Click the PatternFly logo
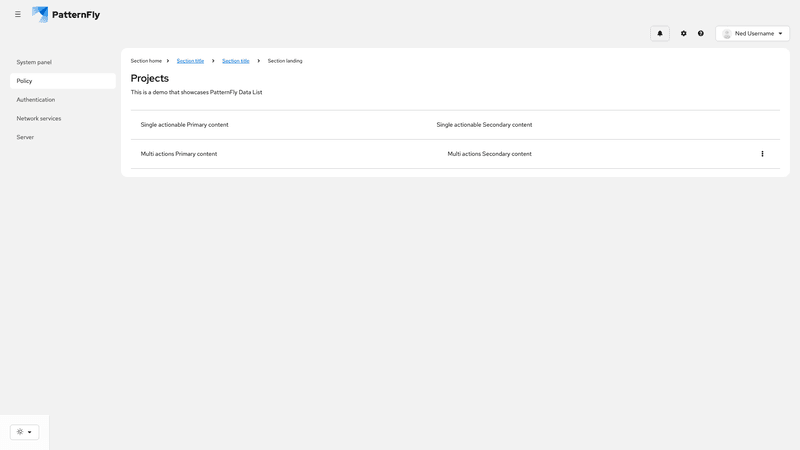Image resolution: width=800 pixels, height=450 pixels. click(66, 14)
